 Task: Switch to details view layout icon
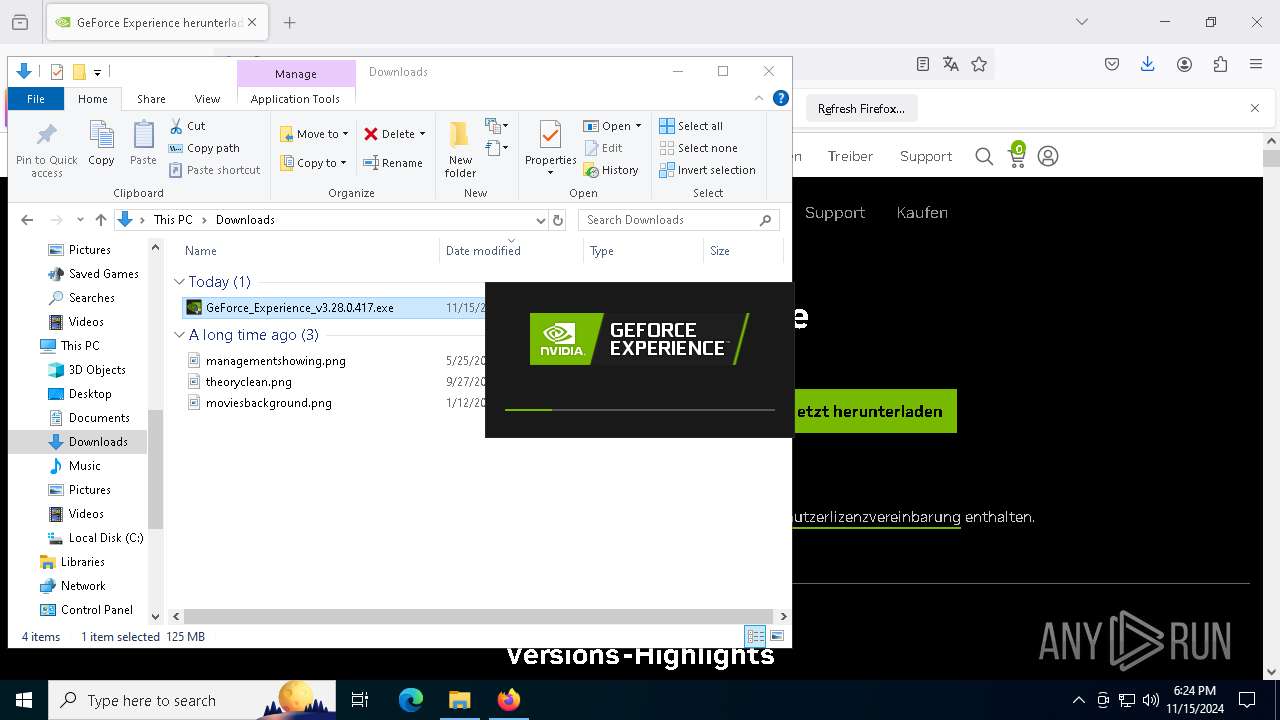755,636
